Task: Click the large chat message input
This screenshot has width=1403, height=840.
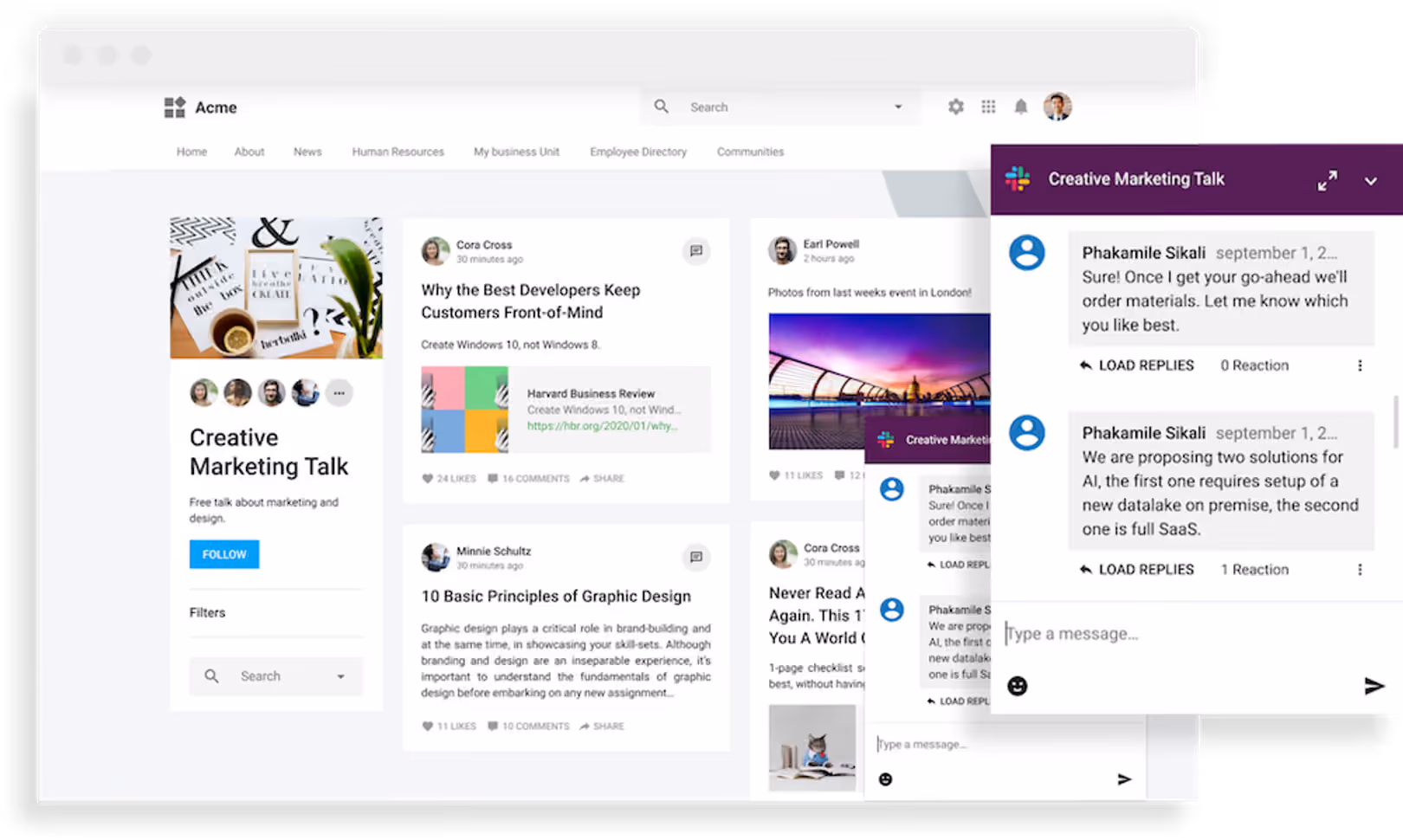Action: click(1195, 634)
